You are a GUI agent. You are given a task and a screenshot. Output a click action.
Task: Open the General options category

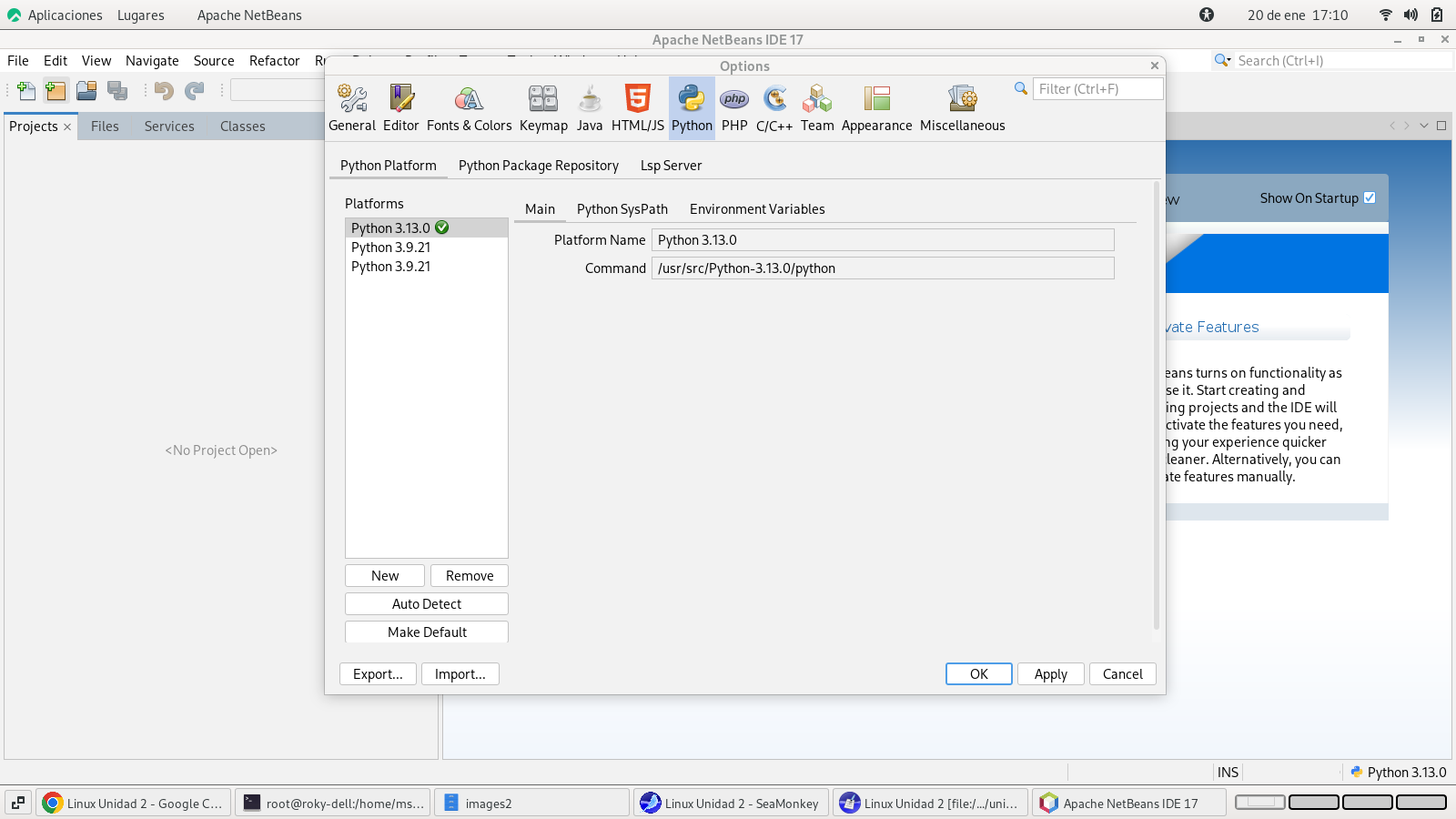pyautogui.click(x=351, y=107)
